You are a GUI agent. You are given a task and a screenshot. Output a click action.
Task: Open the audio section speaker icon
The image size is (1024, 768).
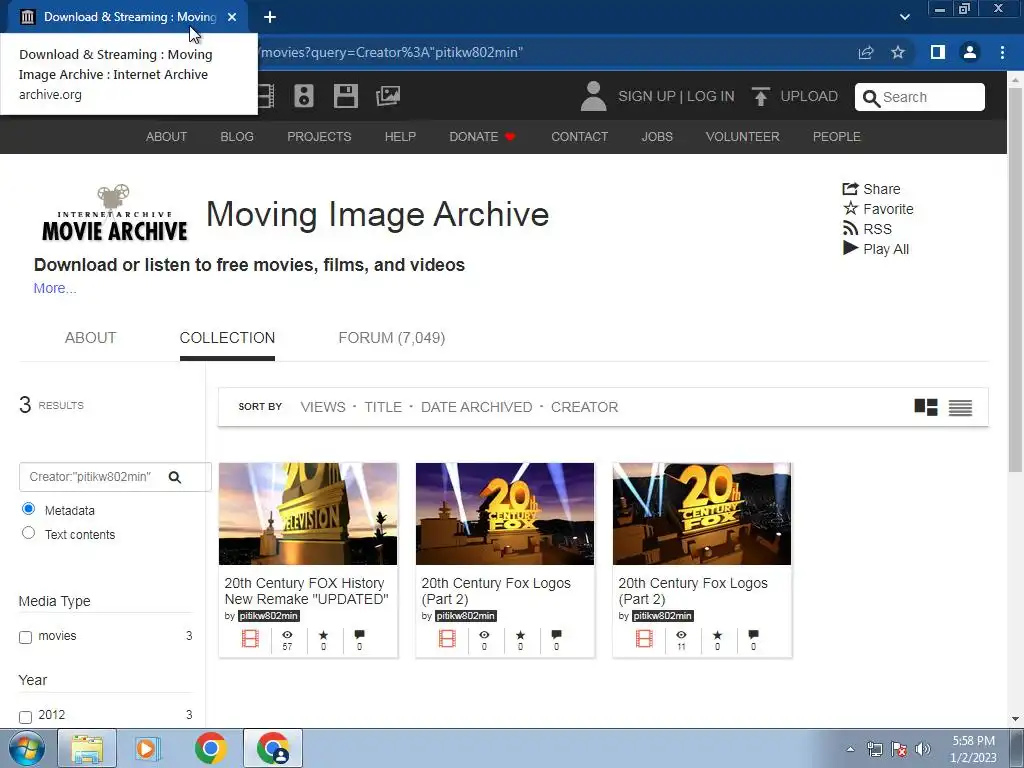tap(304, 96)
